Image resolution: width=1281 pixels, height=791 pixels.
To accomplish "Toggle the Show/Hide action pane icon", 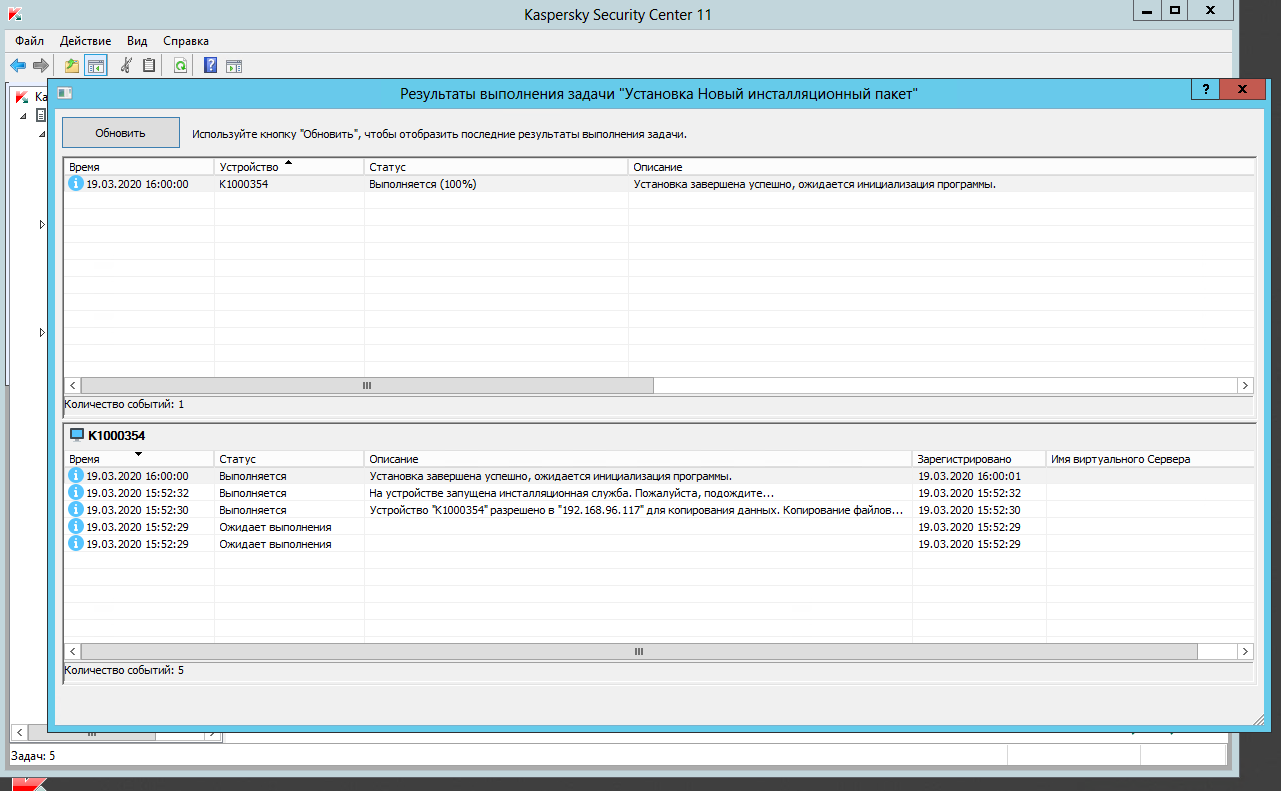I will click(x=234, y=66).
